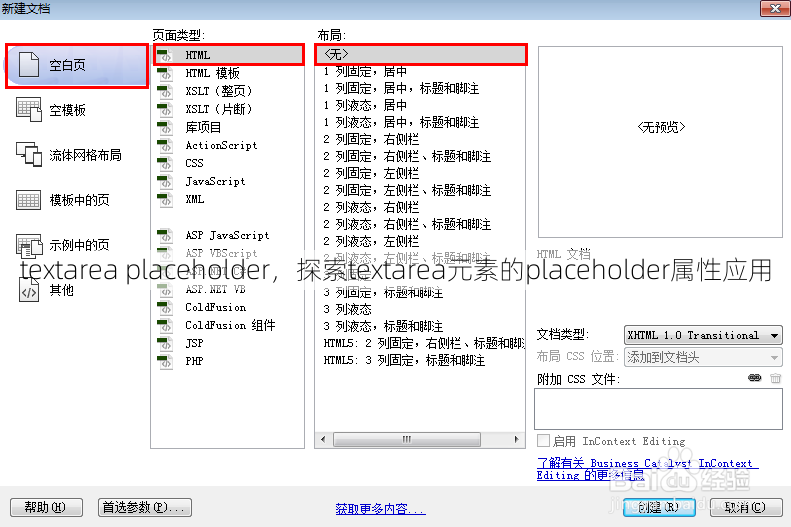Viewport: 791px width, 527px height.
Task: Select layout 2 列固定，左侧栏
Action: [x=371, y=173]
